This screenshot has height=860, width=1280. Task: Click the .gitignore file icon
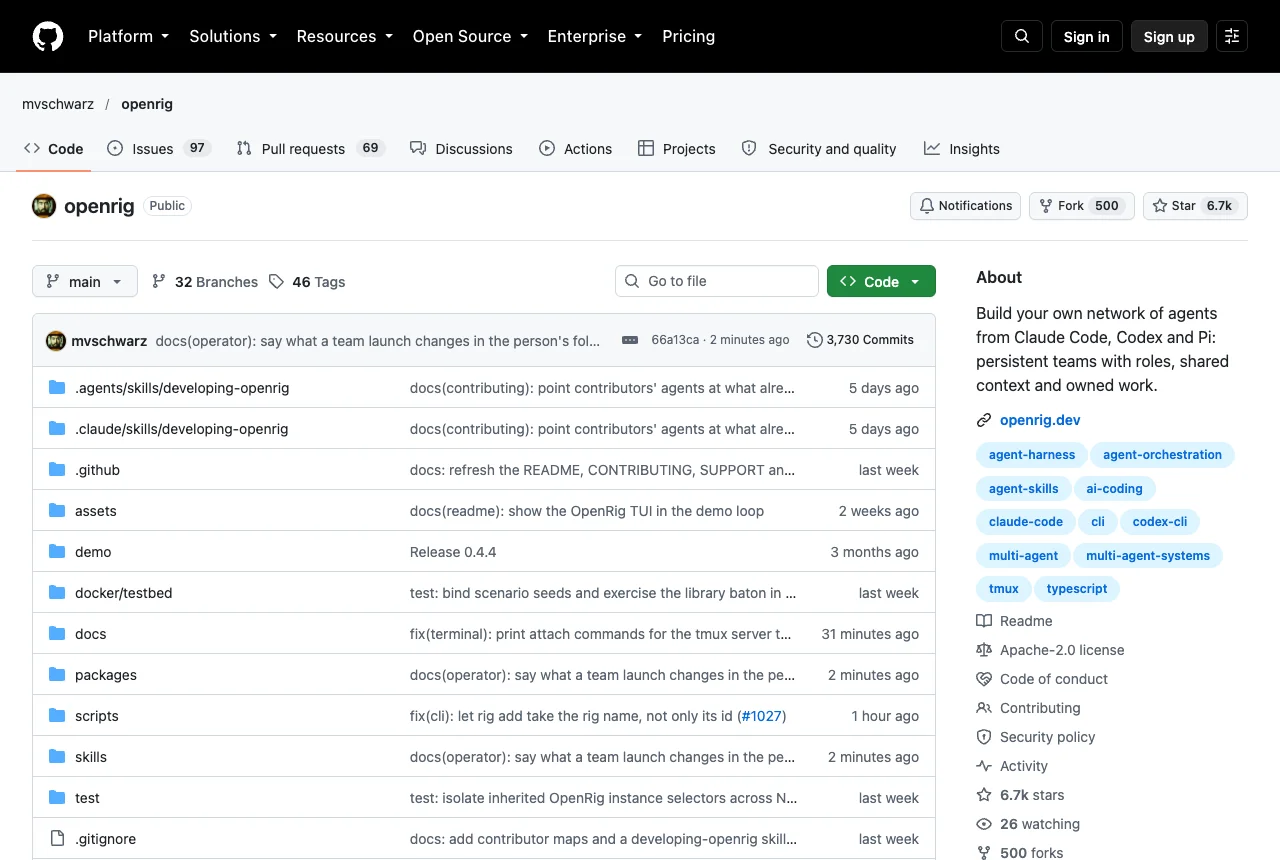pyautogui.click(x=57, y=839)
